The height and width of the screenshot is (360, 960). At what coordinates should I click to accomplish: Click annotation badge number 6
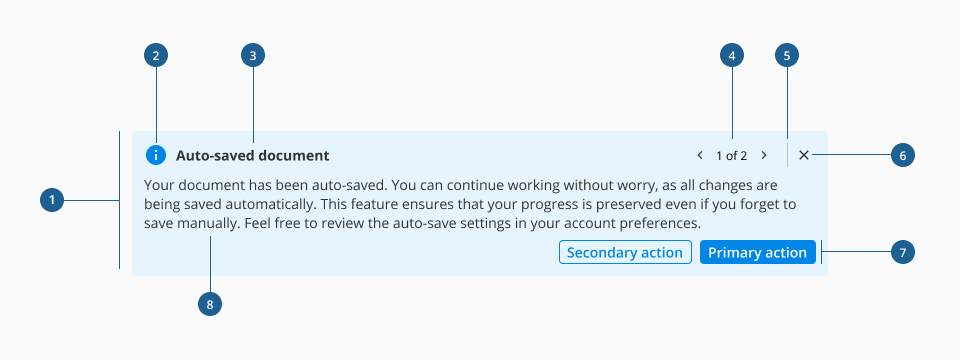(902, 156)
